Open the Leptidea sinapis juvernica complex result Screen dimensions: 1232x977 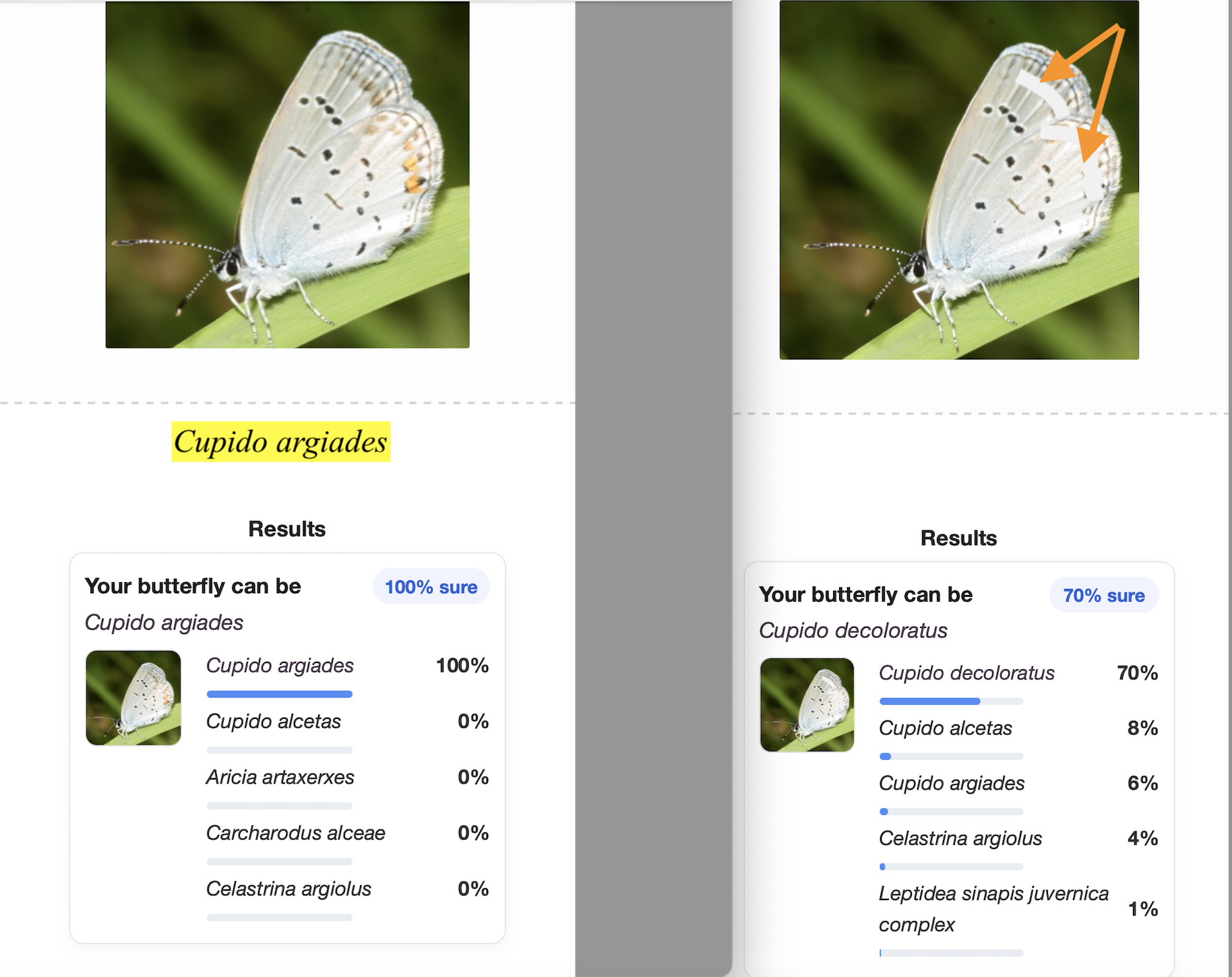click(x=993, y=908)
